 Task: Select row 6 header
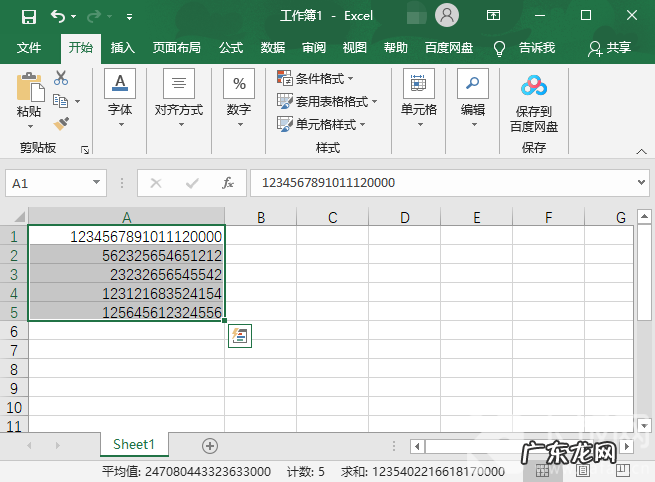coord(14,332)
